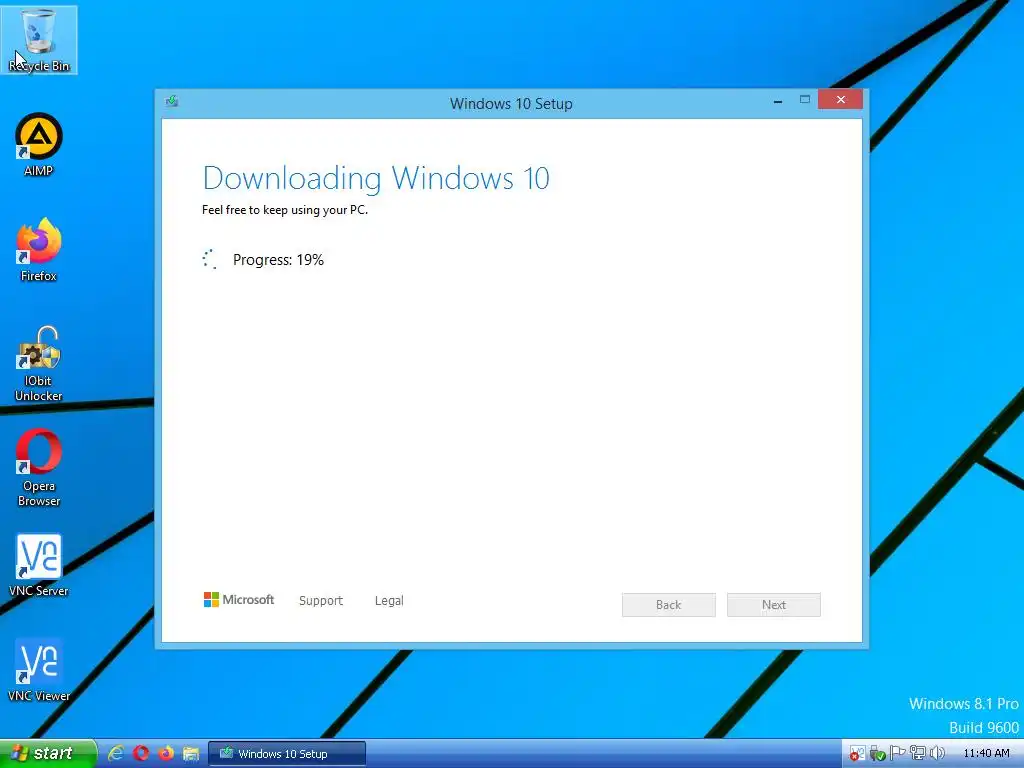Click the Next button
The height and width of the screenshot is (768, 1024).
point(774,605)
